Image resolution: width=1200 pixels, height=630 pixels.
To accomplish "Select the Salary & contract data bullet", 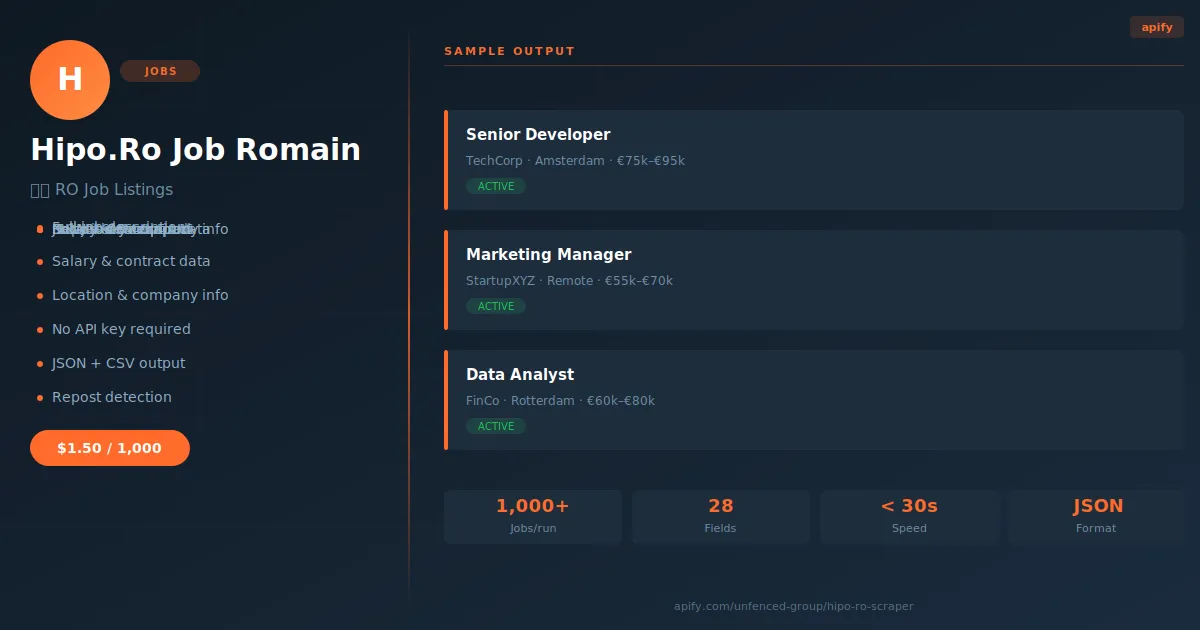I will point(131,261).
